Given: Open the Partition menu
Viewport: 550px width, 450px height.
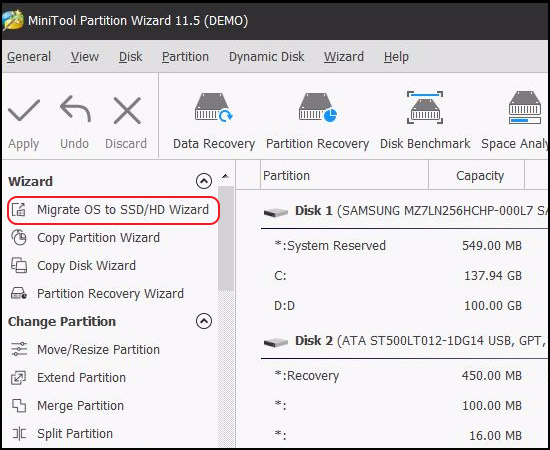Looking at the screenshot, I should click(185, 56).
